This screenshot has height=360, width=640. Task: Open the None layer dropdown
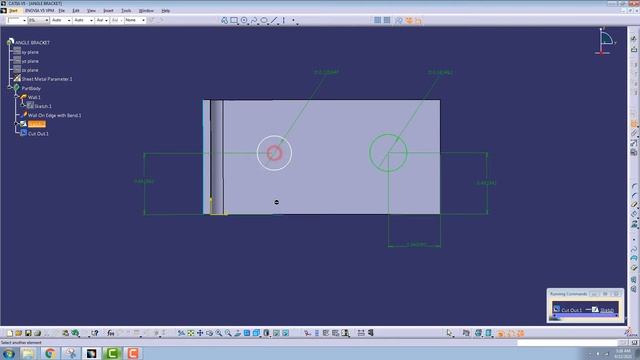(x=135, y=20)
